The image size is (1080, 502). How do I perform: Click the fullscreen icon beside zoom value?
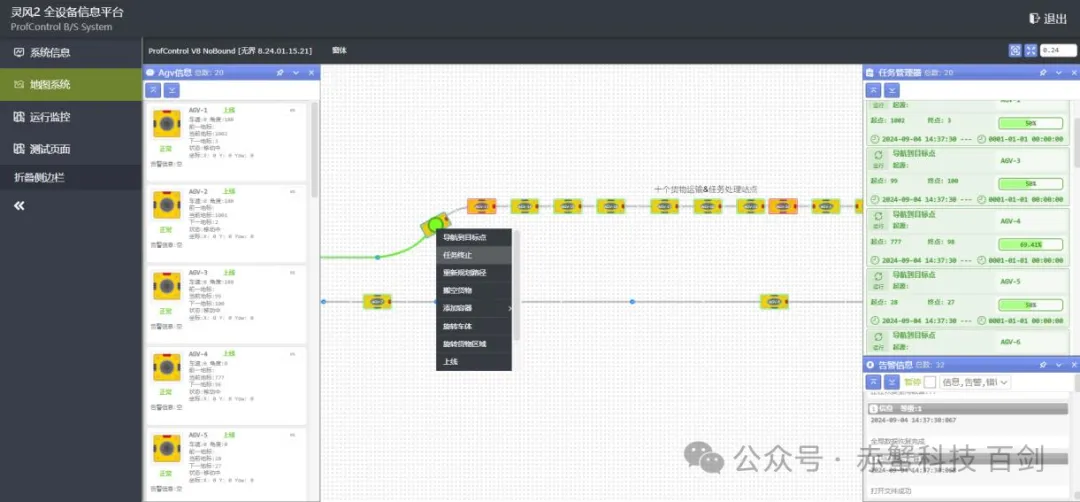tap(1030, 50)
